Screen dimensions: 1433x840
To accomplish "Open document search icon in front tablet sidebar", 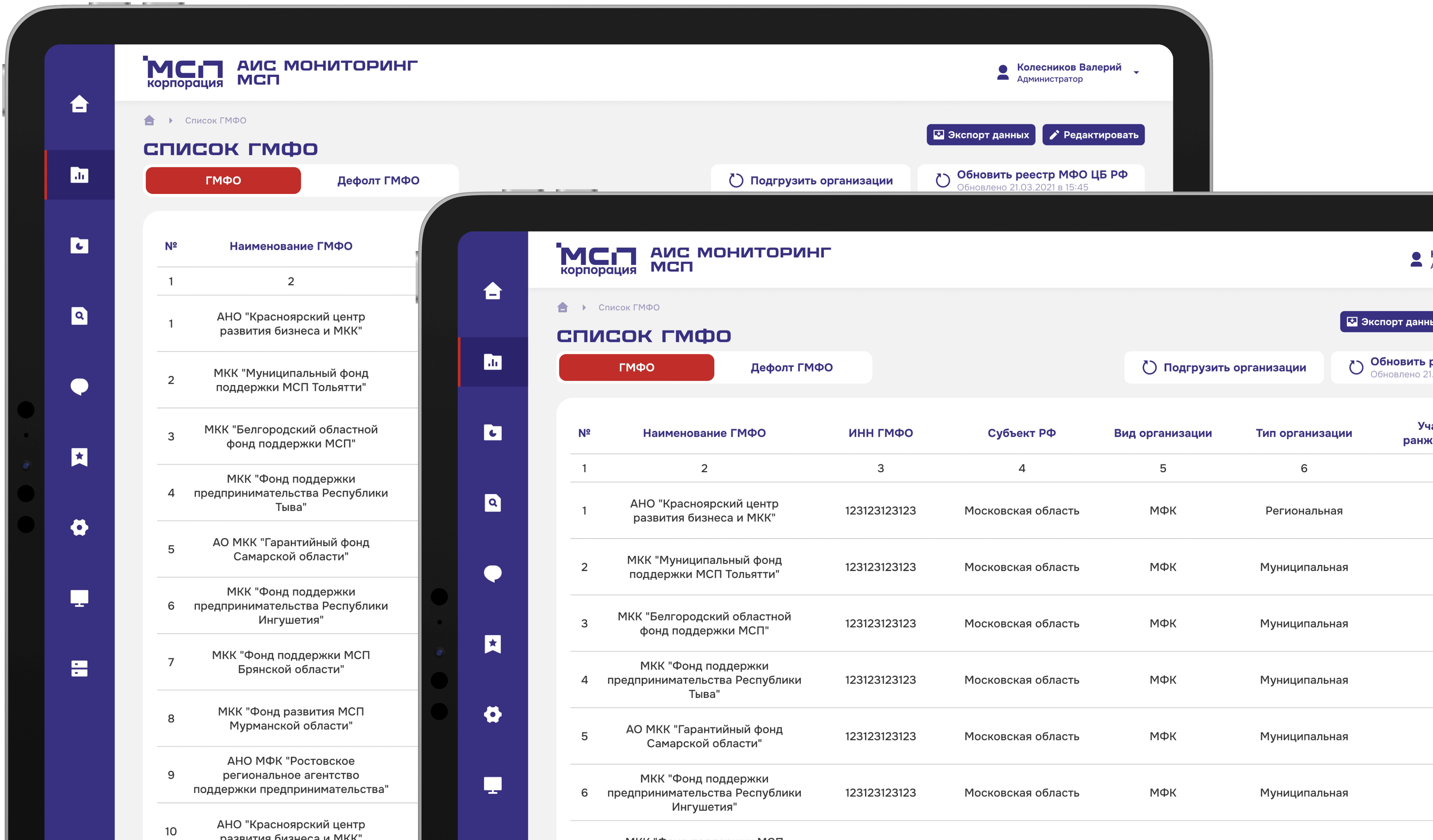I will click(493, 503).
